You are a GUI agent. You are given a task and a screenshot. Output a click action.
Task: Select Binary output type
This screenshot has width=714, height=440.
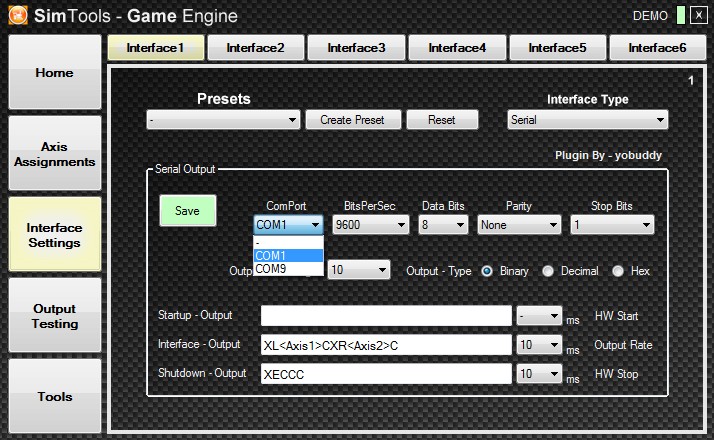(x=487, y=271)
